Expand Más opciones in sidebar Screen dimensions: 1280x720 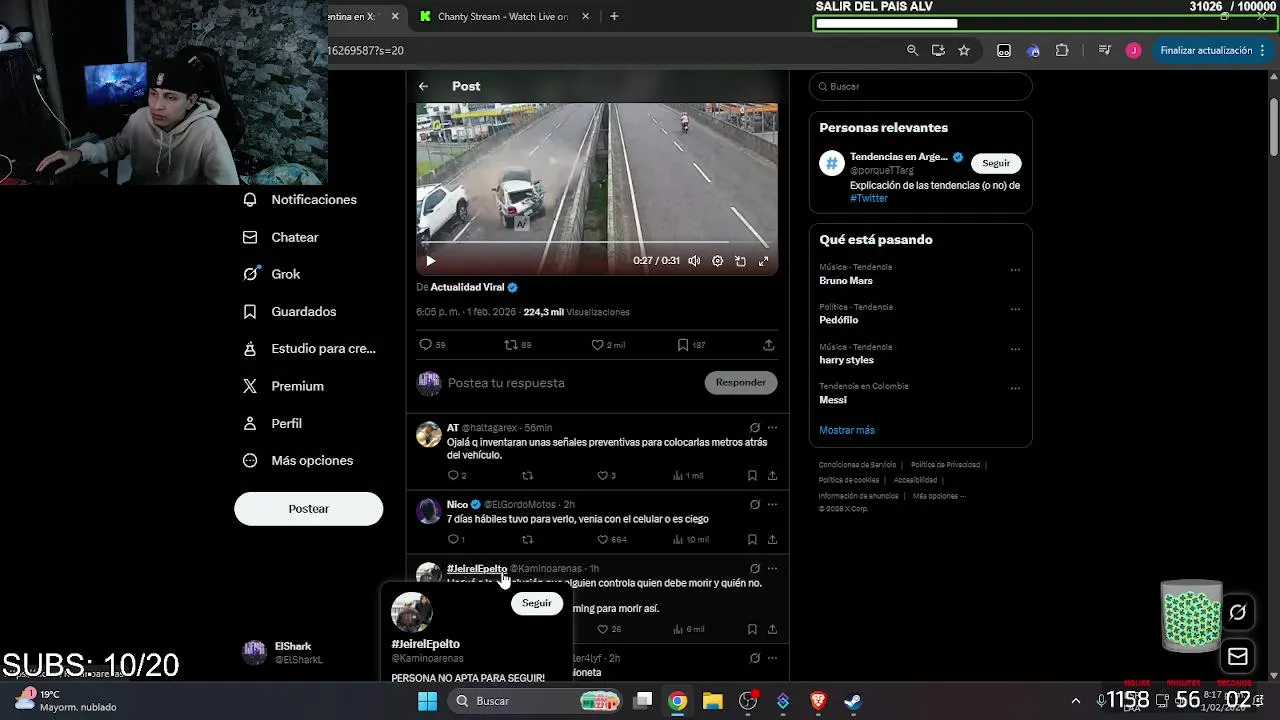pos(298,461)
